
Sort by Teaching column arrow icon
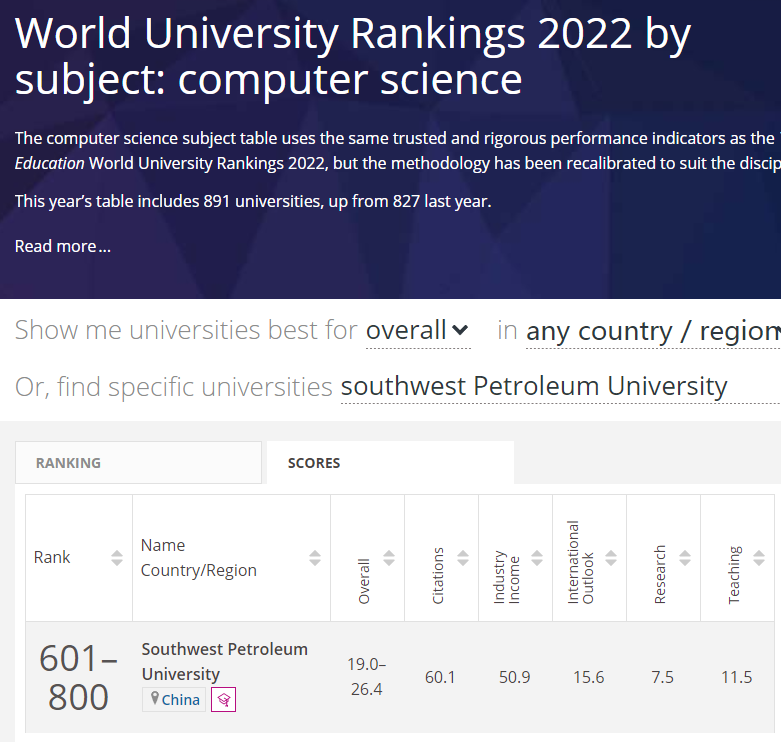(759, 558)
